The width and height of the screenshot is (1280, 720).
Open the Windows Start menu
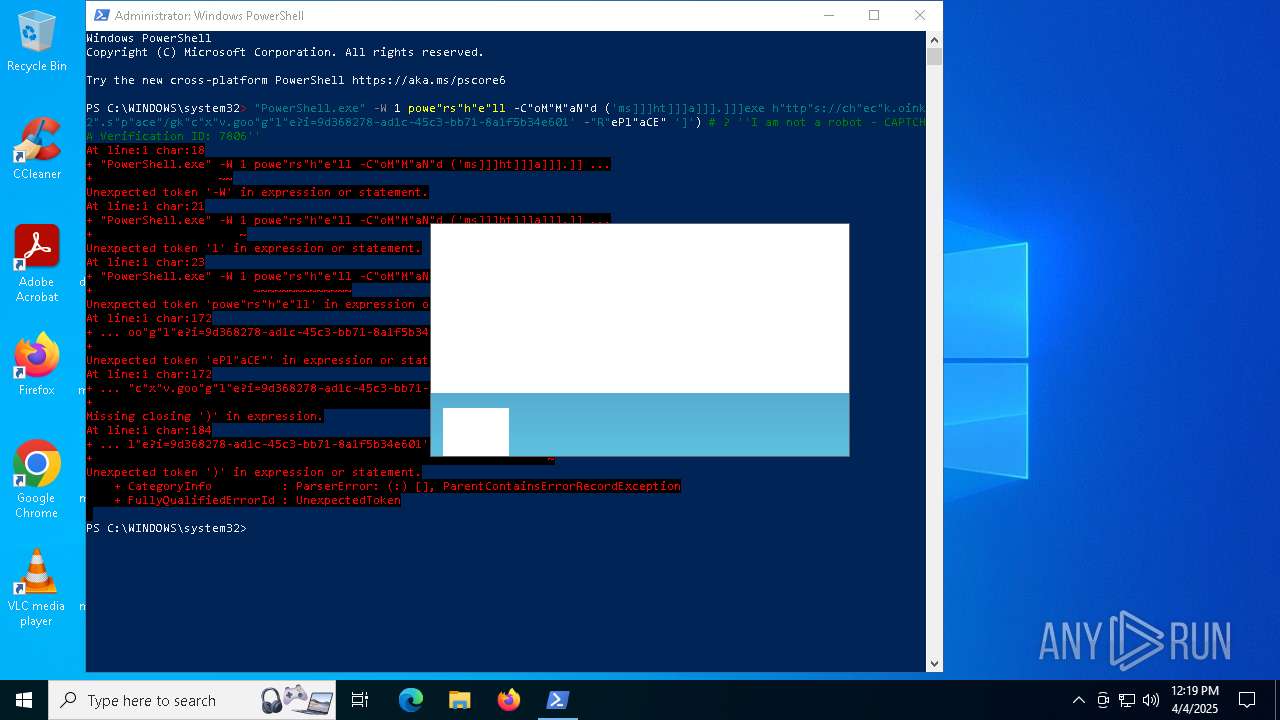click(24, 700)
